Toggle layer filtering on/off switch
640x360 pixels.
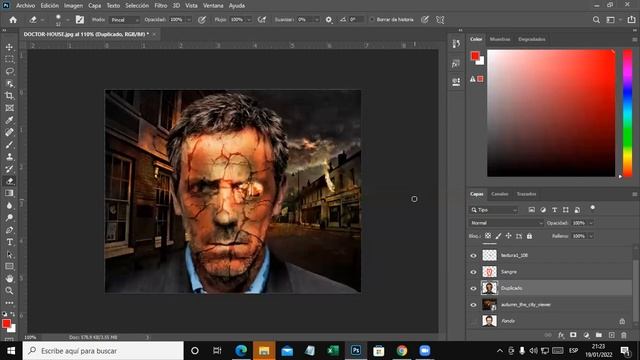593,209
